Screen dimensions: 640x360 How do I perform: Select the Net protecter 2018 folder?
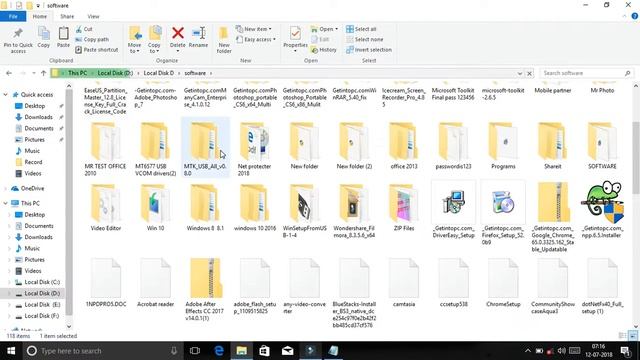point(255,149)
